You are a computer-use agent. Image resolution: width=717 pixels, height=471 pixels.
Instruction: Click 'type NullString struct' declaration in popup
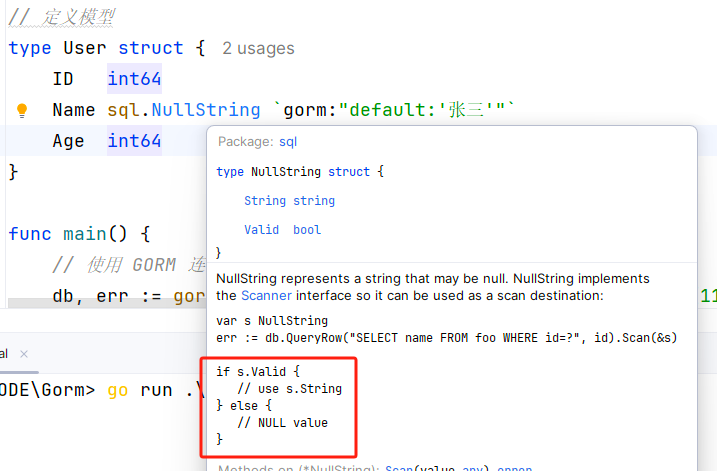coord(300,171)
